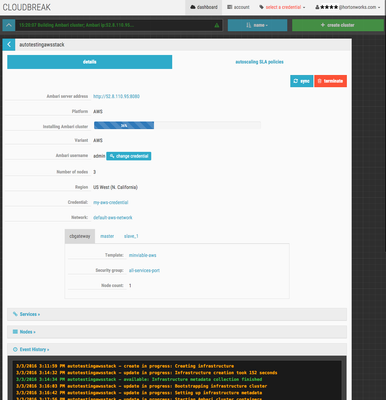This screenshot has height=400, width=386.
Task: Click the tag icon beside select a credential
Action: coord(262,7)
